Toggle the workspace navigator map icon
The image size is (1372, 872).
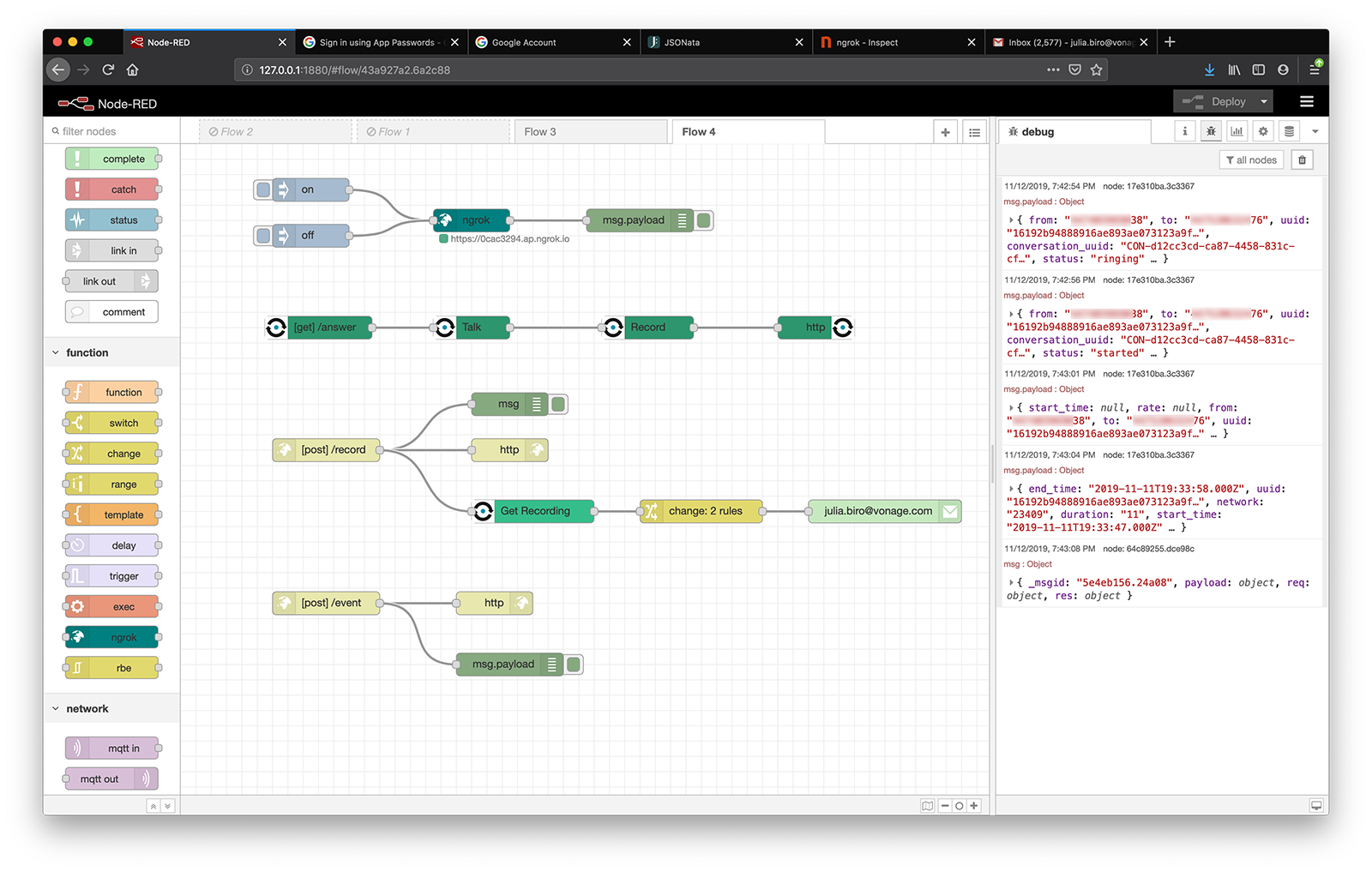point(927,806)
